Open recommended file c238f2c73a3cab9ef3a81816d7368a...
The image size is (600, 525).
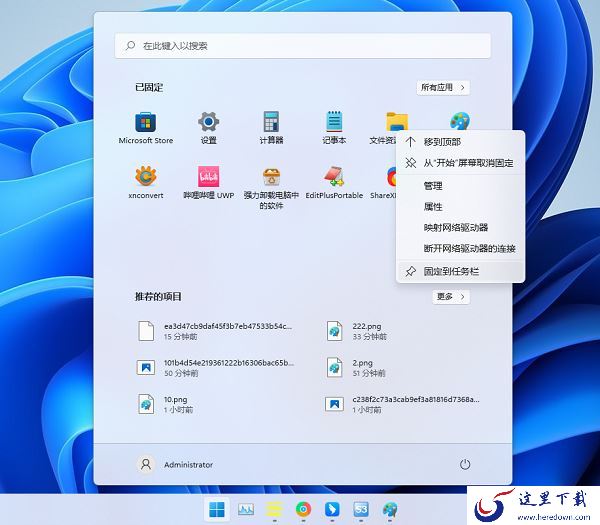(404, 404)
